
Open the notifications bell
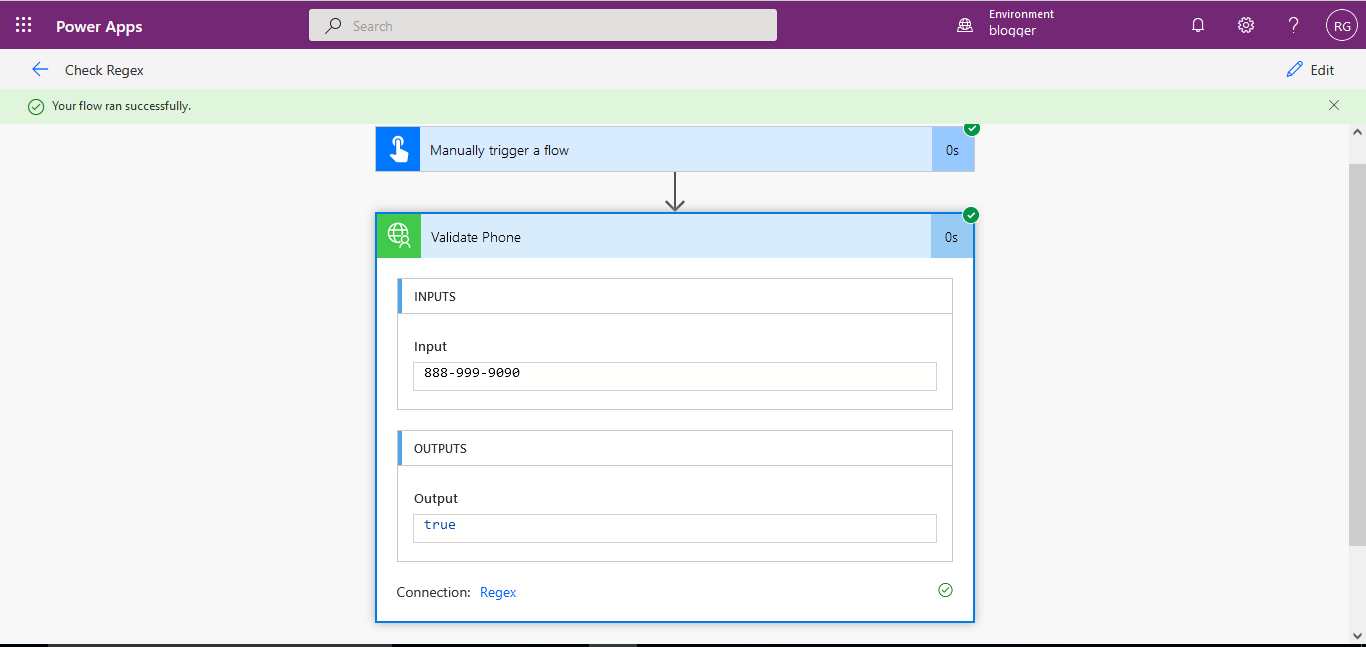[x=1198, y=25]
